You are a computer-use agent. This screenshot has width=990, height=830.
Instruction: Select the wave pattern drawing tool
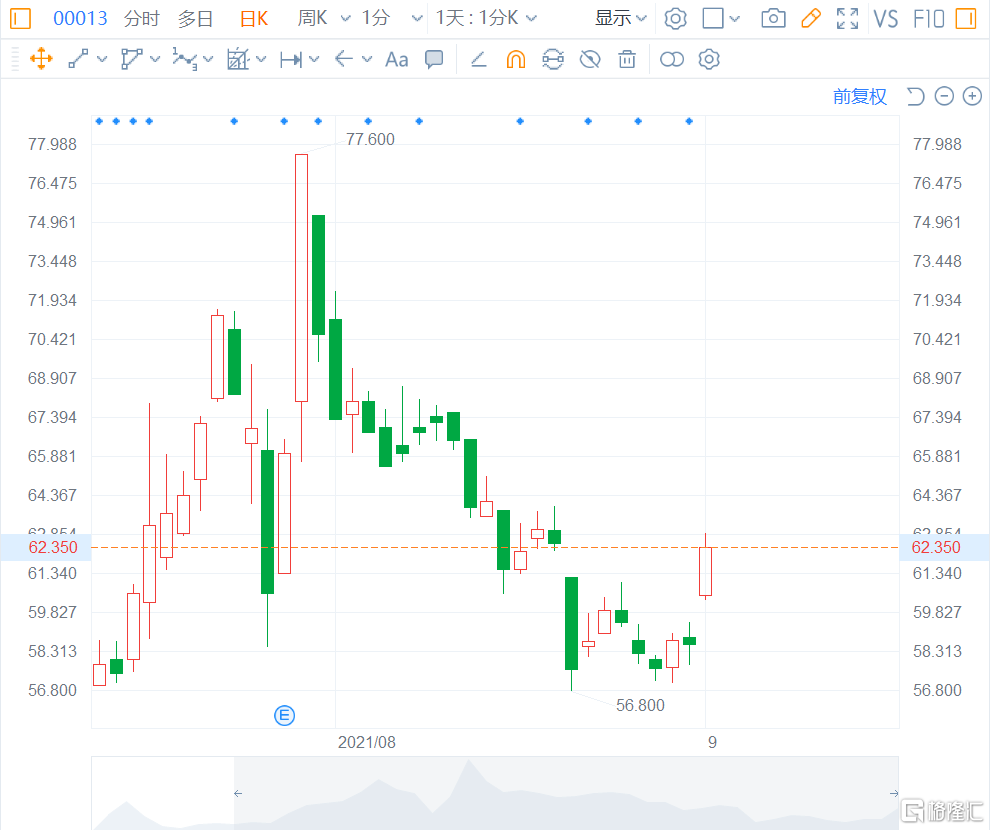pyautogui.click(x=184, y=59)
